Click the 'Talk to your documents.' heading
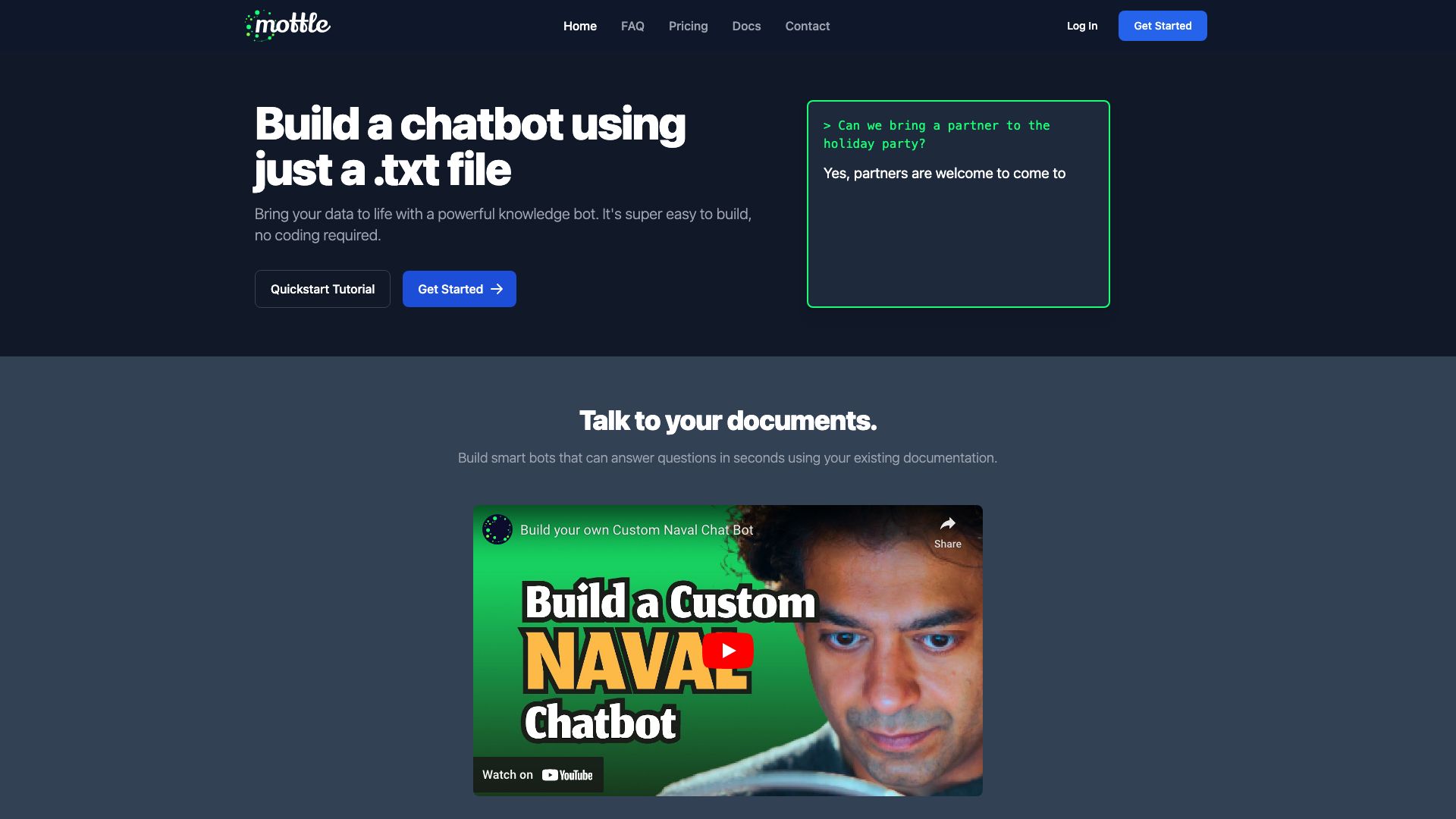This screenshot has width=1456, height=819. (727, 421)
